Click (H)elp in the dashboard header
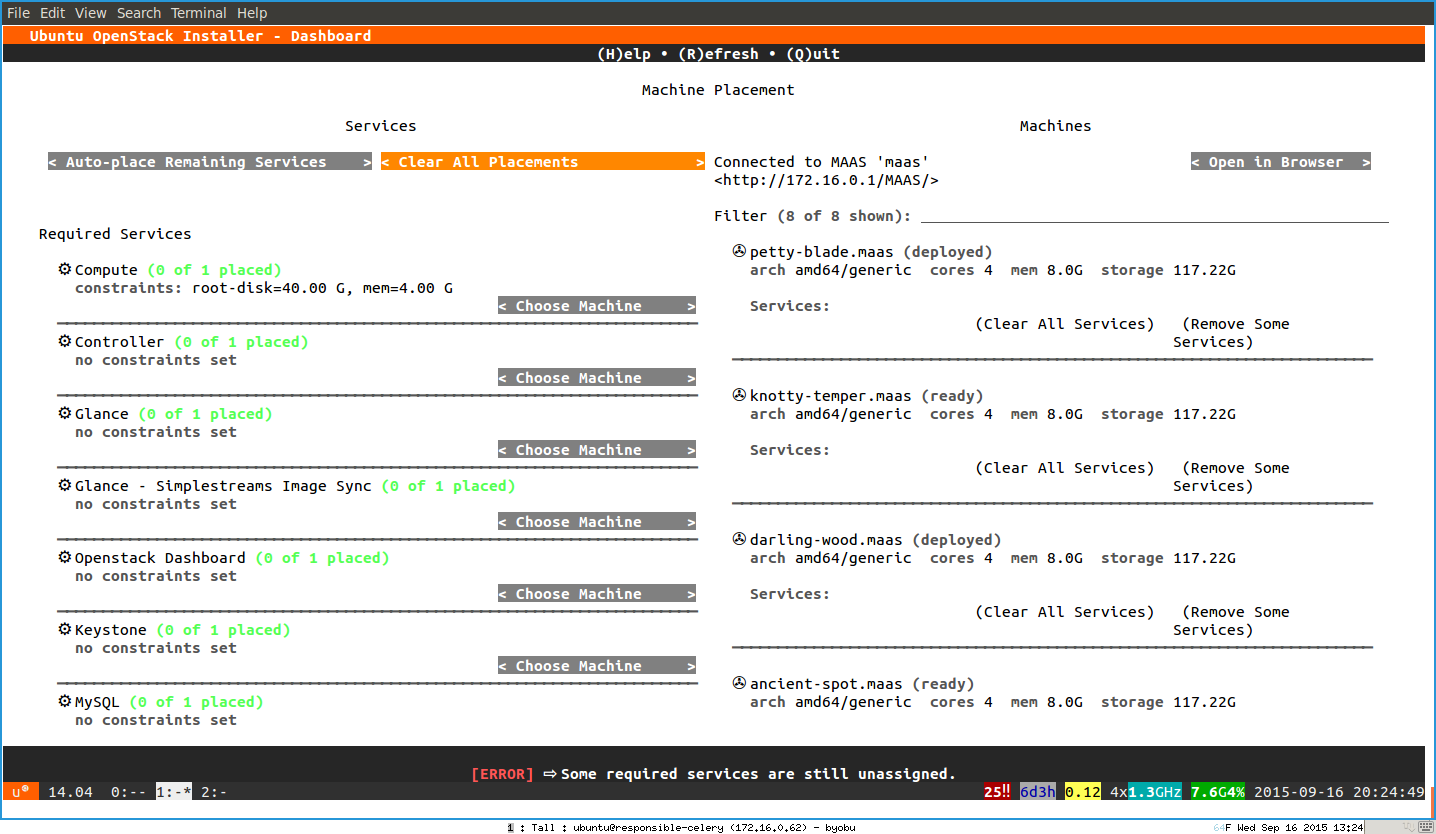The height and width of the screenshot is (834, 1436). (x=624, y=54)
